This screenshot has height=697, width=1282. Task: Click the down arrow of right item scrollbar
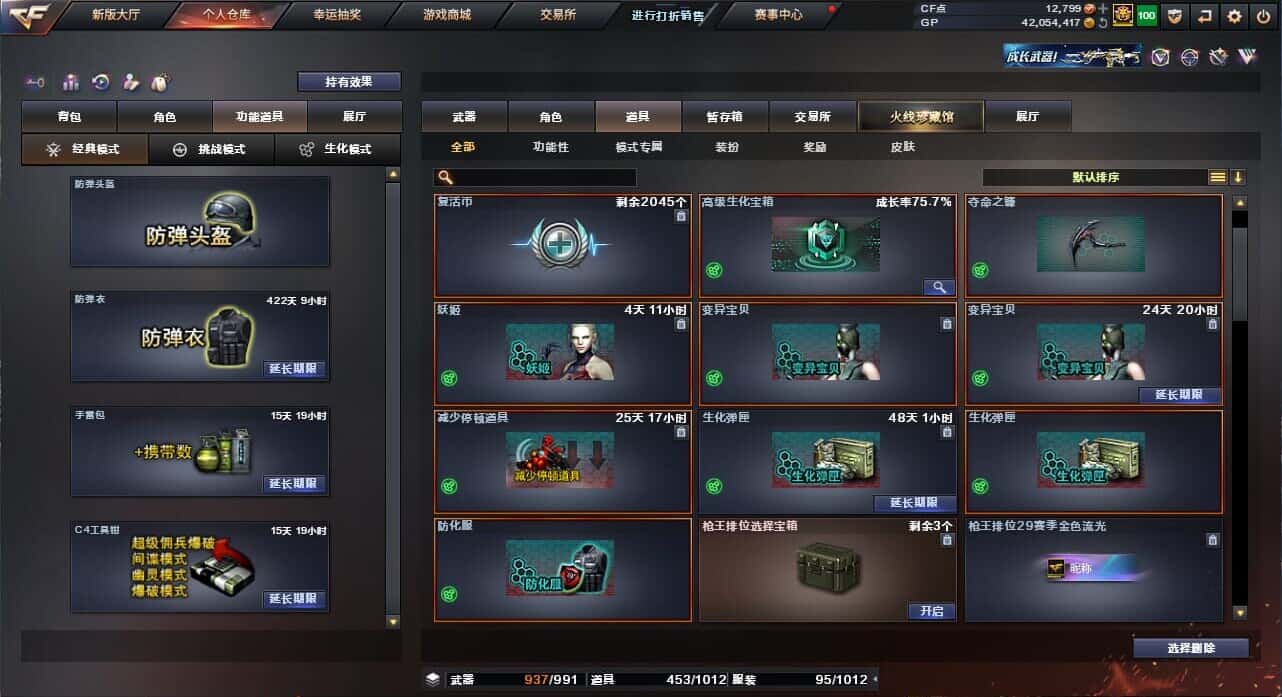click(1240, 612)
